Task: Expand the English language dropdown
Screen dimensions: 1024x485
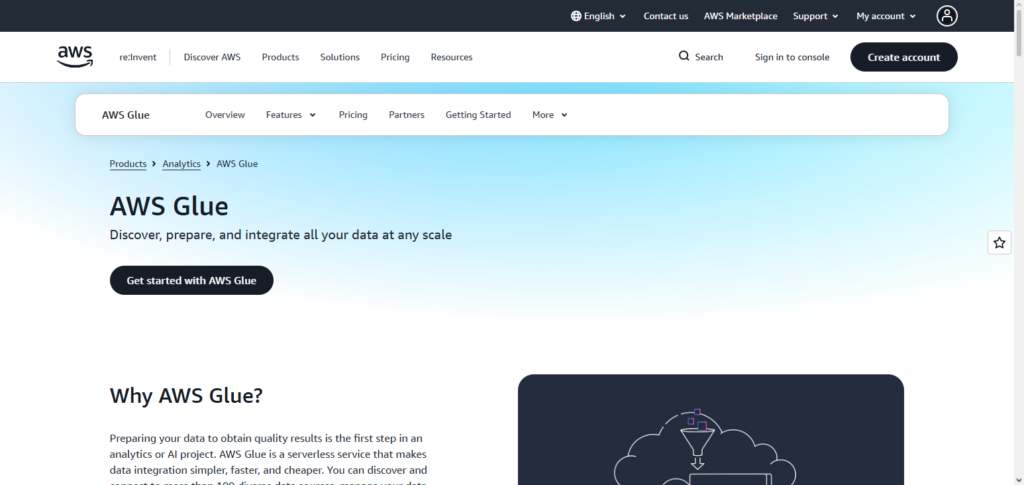Action: 598,16
